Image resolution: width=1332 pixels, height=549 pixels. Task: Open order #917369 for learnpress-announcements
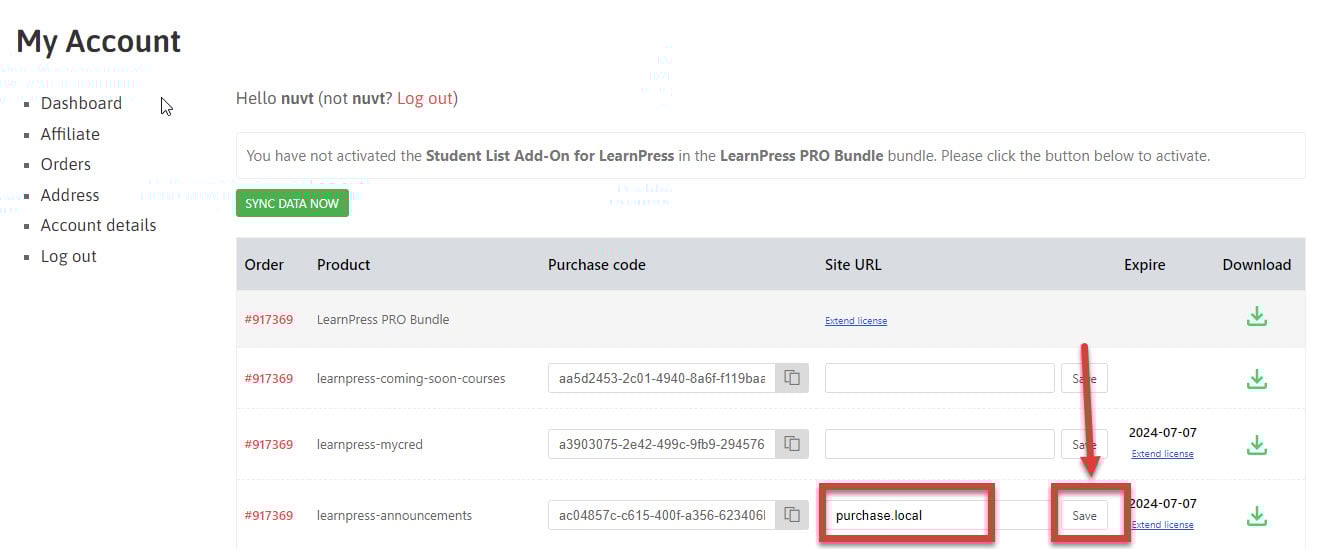pyautogui.click(x=269, y=516)
